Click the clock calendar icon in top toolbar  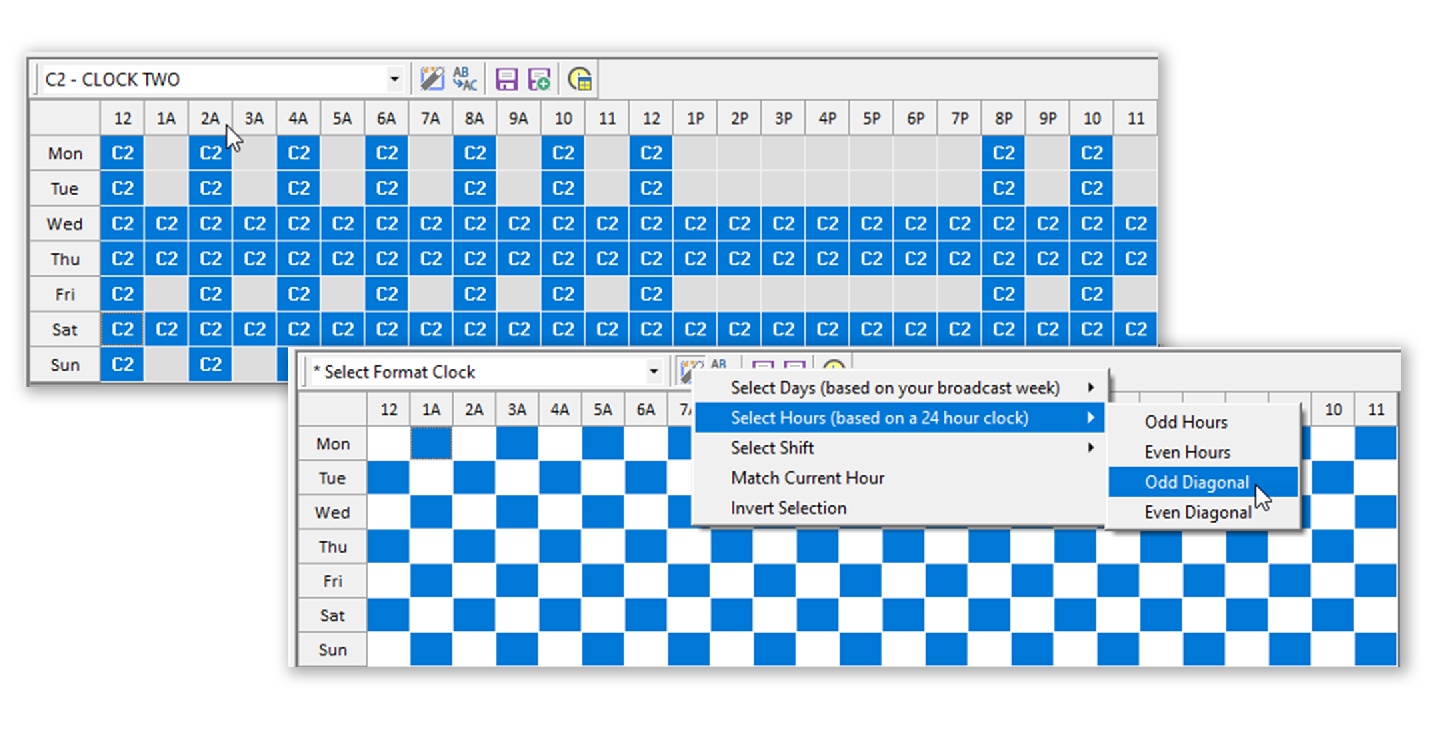click(x=579, y=79)
